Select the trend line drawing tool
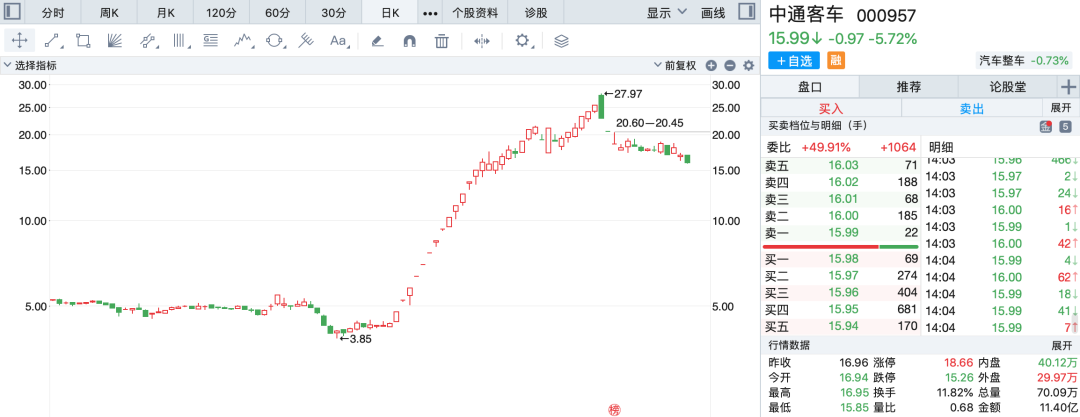Viewport: 1080px width, 417px height. click(x=52, y=41)
